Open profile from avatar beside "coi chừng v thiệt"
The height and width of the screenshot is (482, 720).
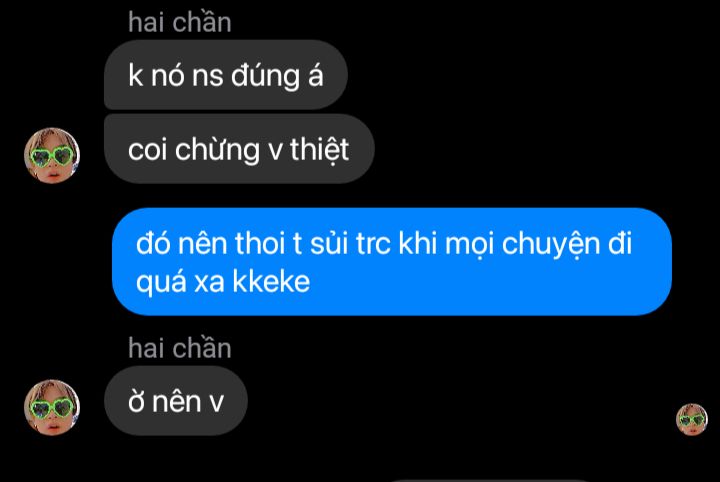coord(52,156)
